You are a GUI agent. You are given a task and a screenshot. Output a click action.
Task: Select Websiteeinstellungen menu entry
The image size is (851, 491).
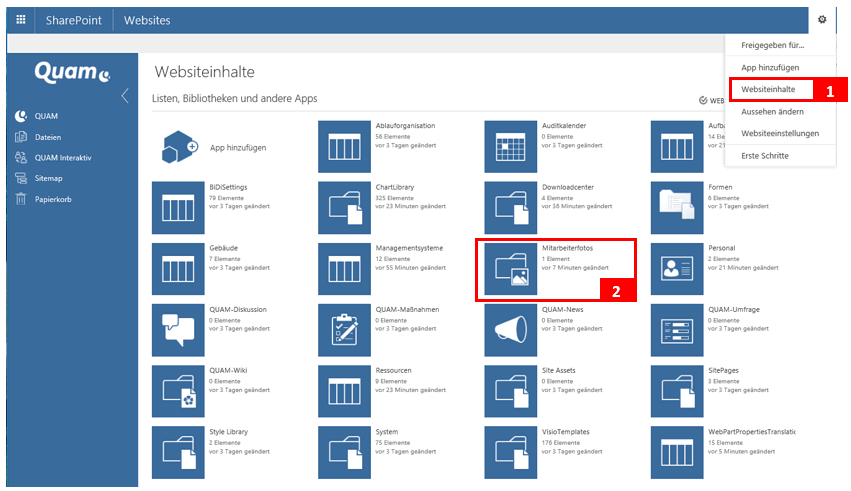click(780, 133)
